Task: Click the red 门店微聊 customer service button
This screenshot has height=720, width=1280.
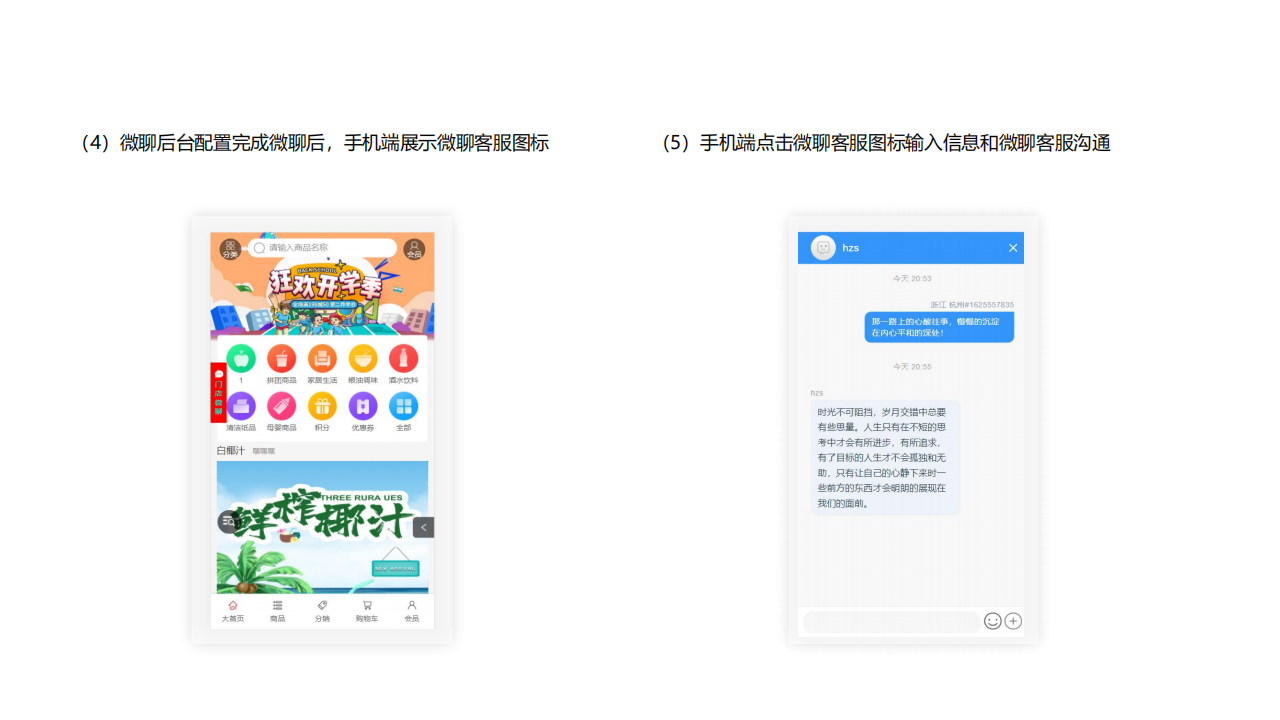Action: (x=218, y=392)
